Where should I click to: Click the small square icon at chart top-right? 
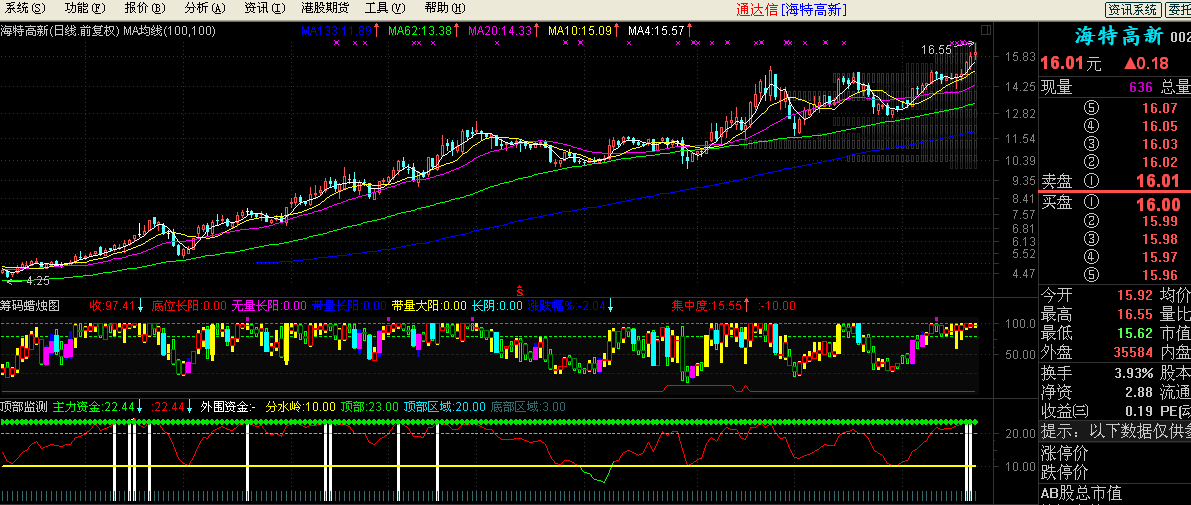tap(985, 30)
